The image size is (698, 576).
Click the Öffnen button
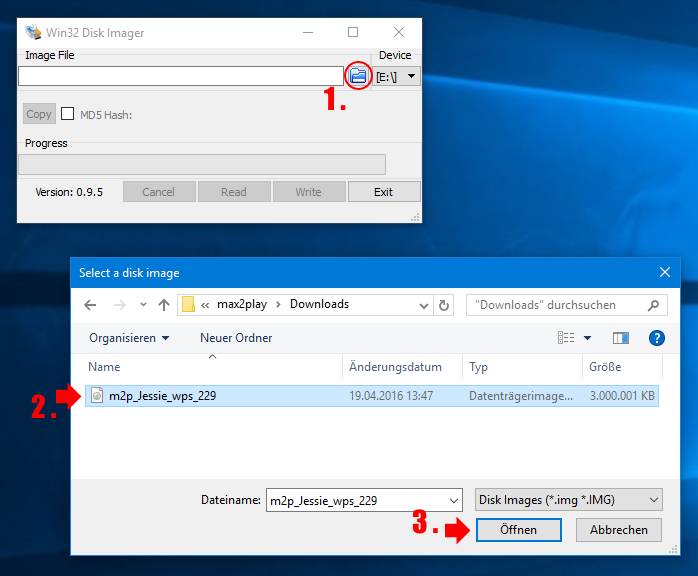tap(519, 530)
